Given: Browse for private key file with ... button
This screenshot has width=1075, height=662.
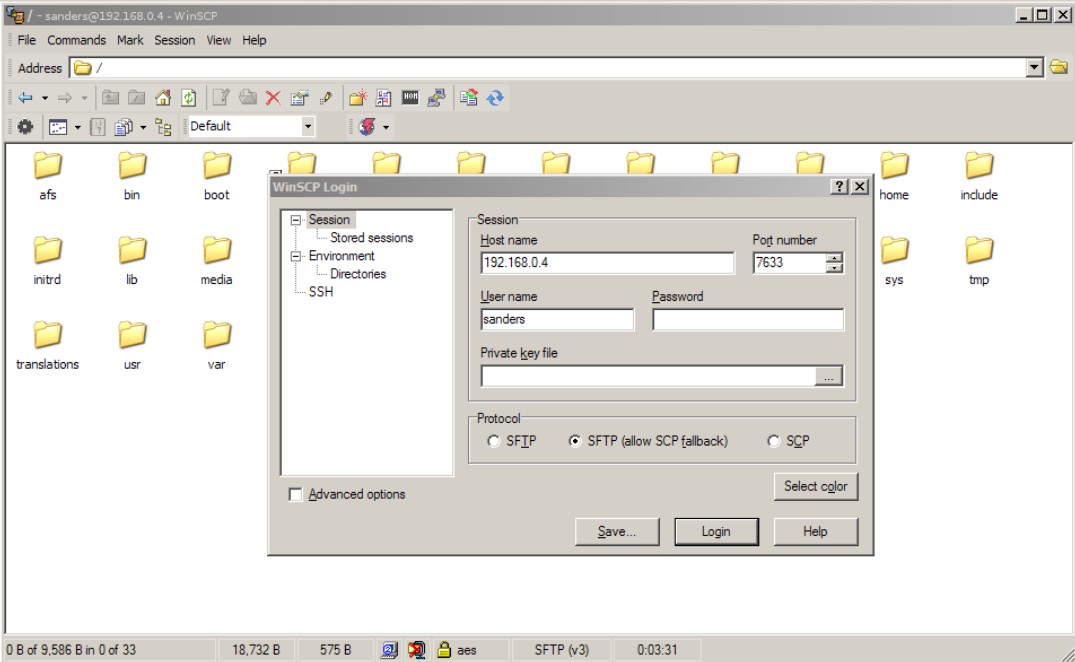Looking at the screenshot, I should tap(828, 376).
